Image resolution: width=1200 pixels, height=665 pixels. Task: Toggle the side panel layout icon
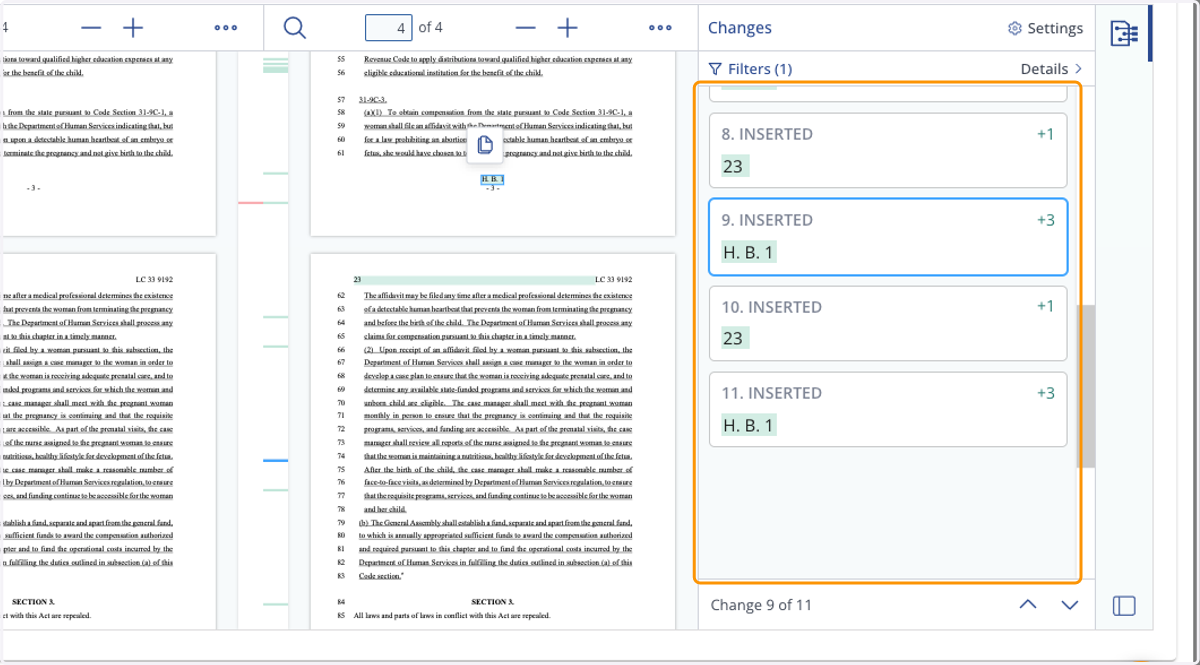[1124, 605]
